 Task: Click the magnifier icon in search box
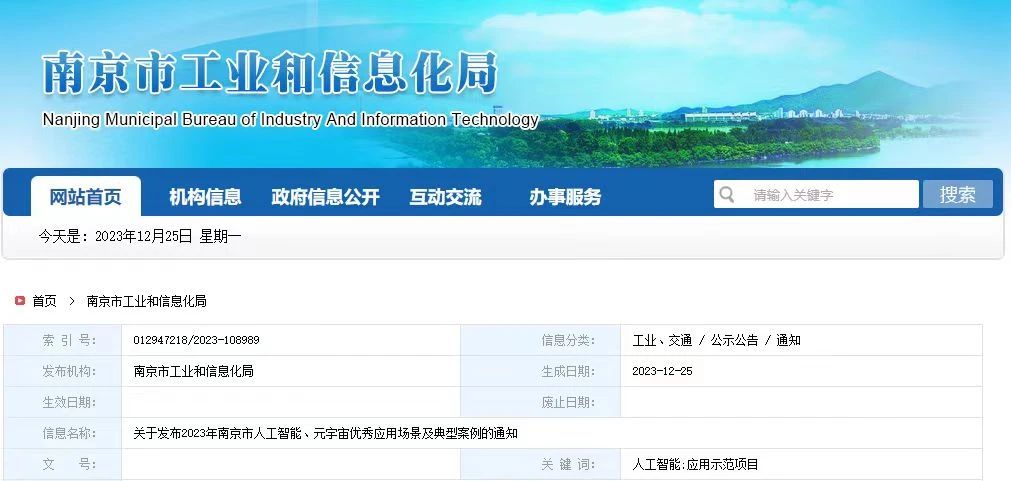point(727,194)
